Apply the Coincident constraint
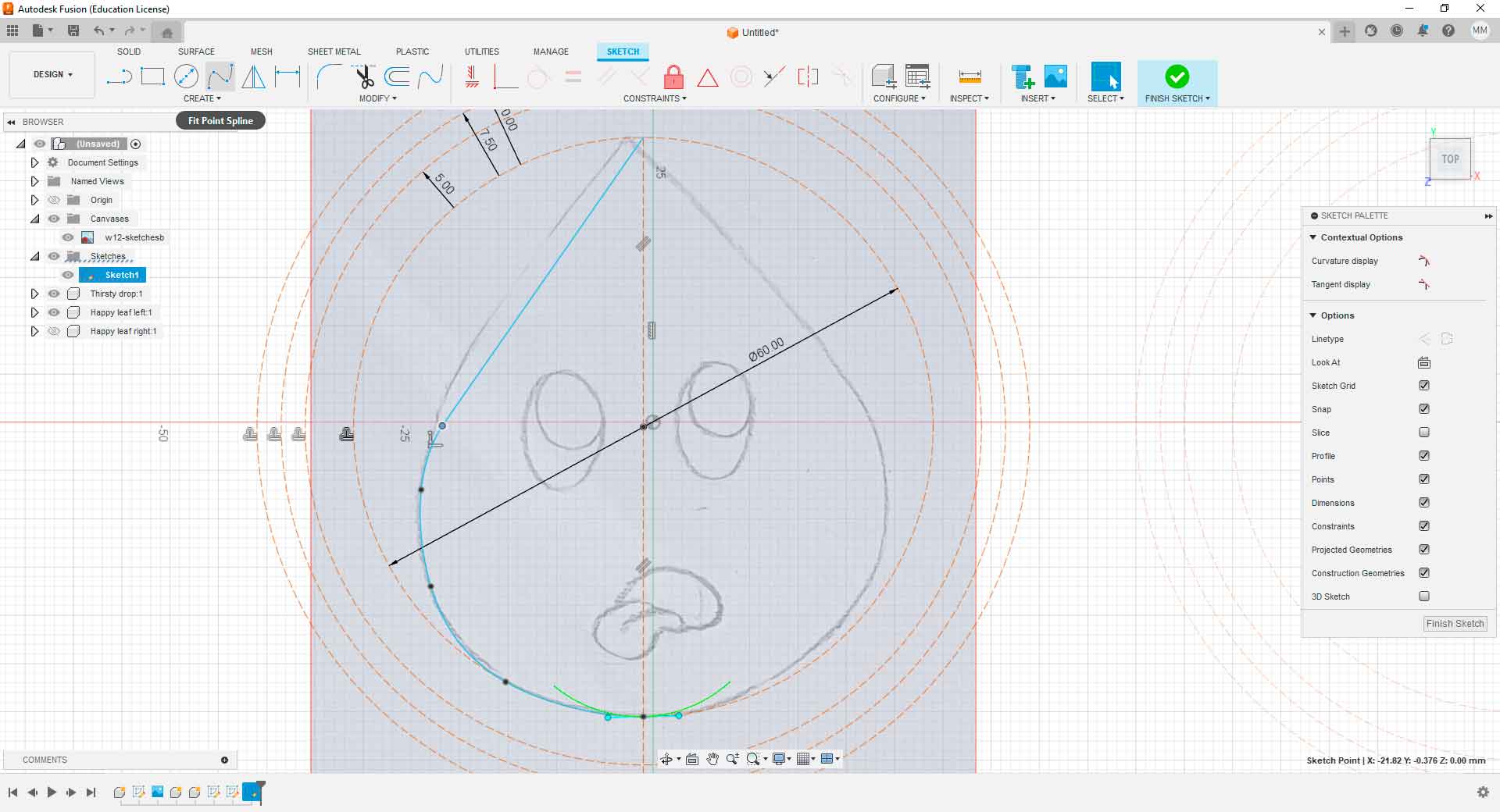The image size is (1500, 812). pos(505,77)
